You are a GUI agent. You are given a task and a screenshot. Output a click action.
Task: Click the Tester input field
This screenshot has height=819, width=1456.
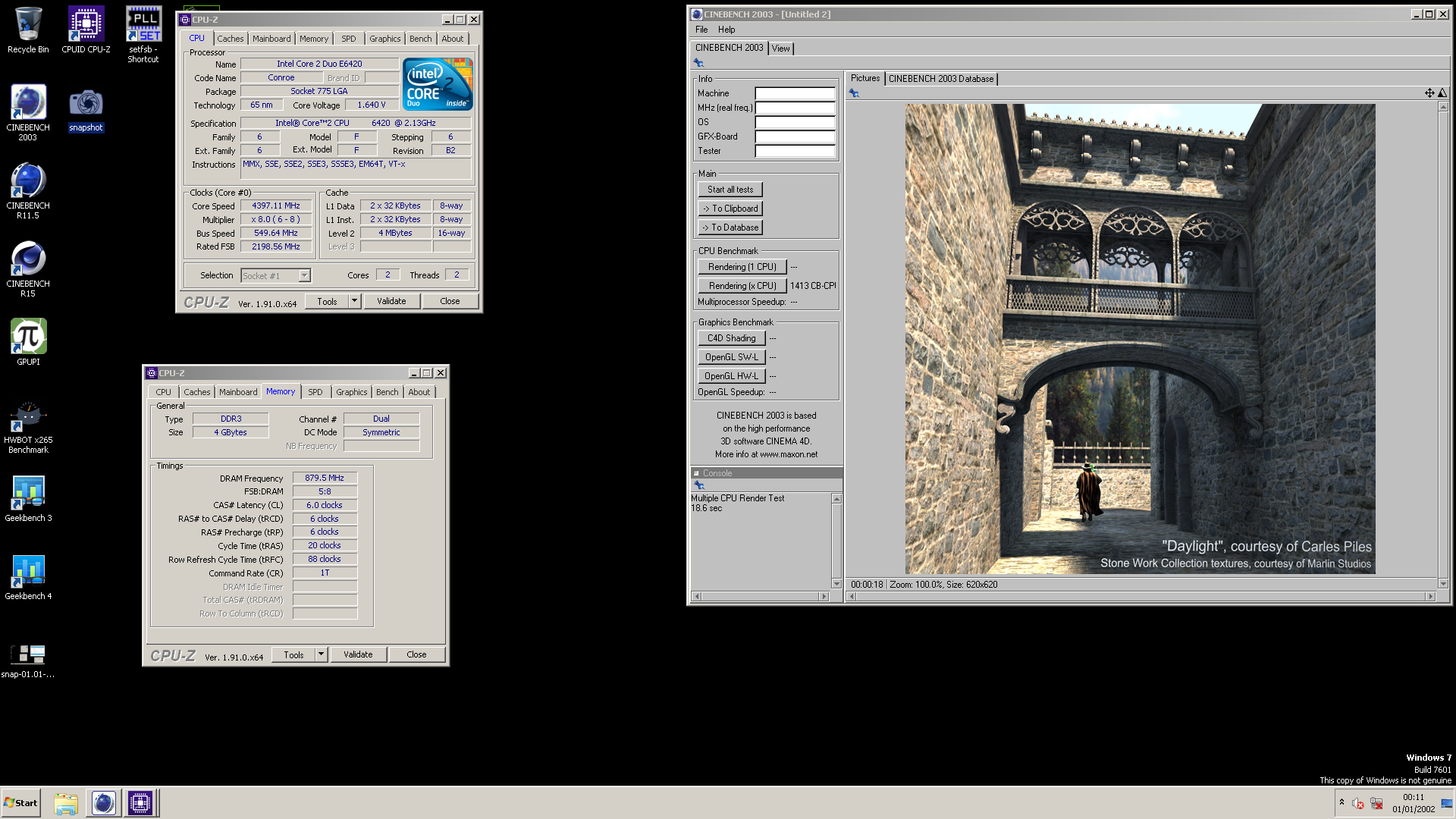(x=795, y=151)
